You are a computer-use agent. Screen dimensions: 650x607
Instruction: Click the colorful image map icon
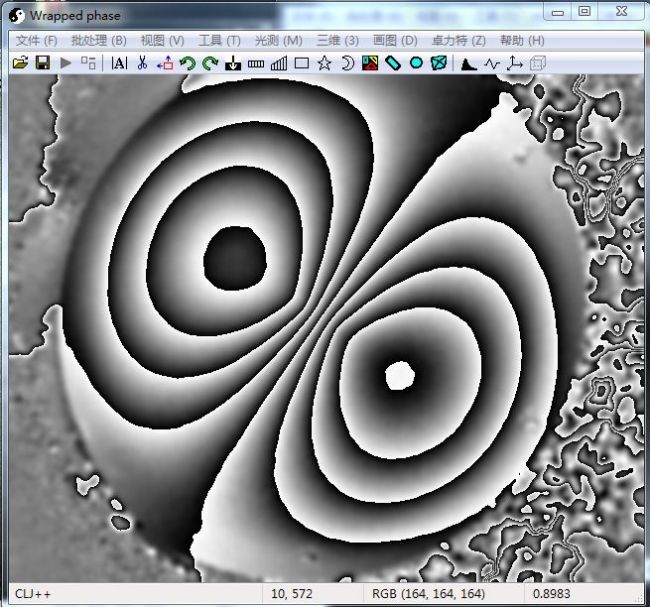(x=370, y=63)
